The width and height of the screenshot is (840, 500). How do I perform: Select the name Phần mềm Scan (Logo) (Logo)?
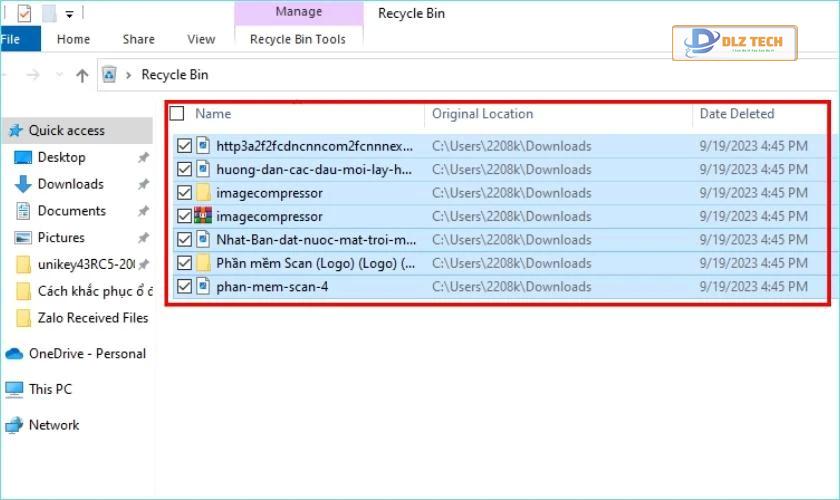316,263
